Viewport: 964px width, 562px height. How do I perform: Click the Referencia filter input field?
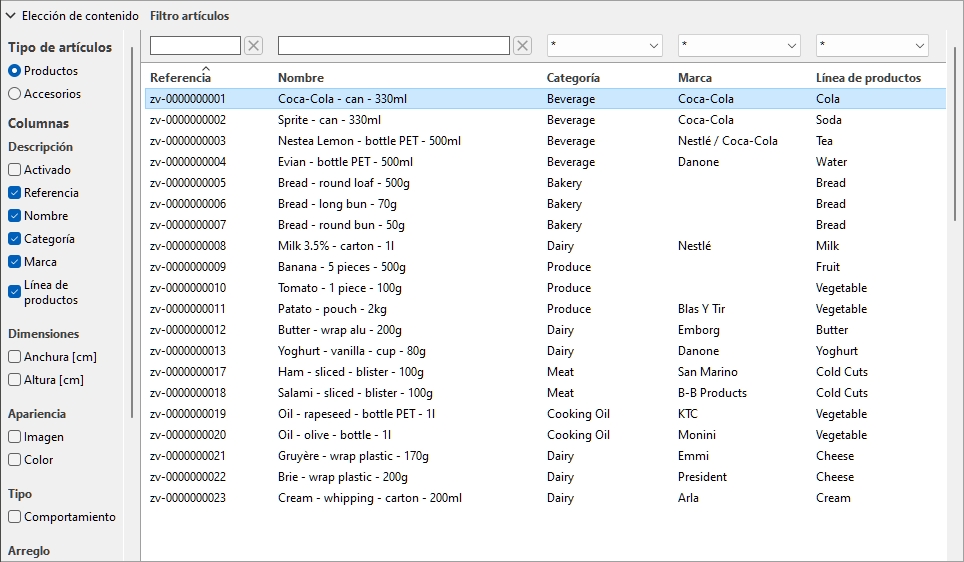196,46
